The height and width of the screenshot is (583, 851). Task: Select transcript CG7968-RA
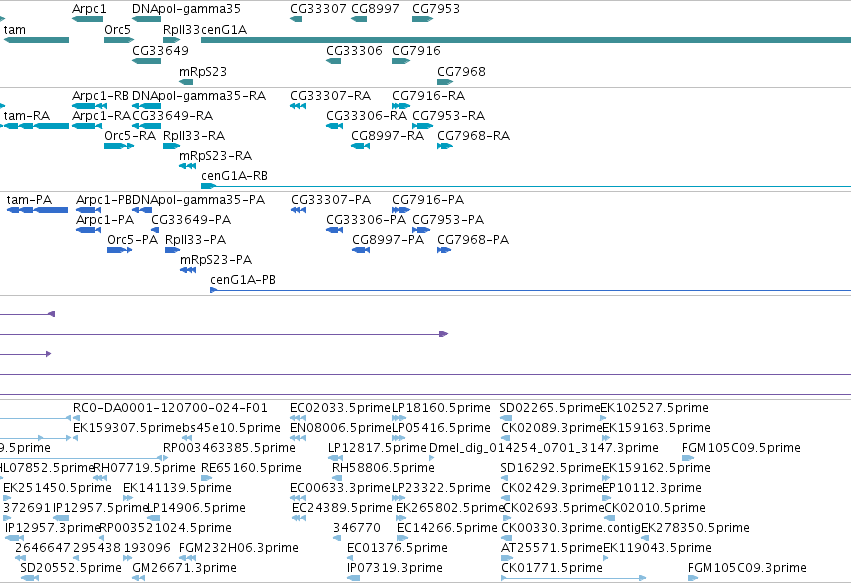coord(473,136)
